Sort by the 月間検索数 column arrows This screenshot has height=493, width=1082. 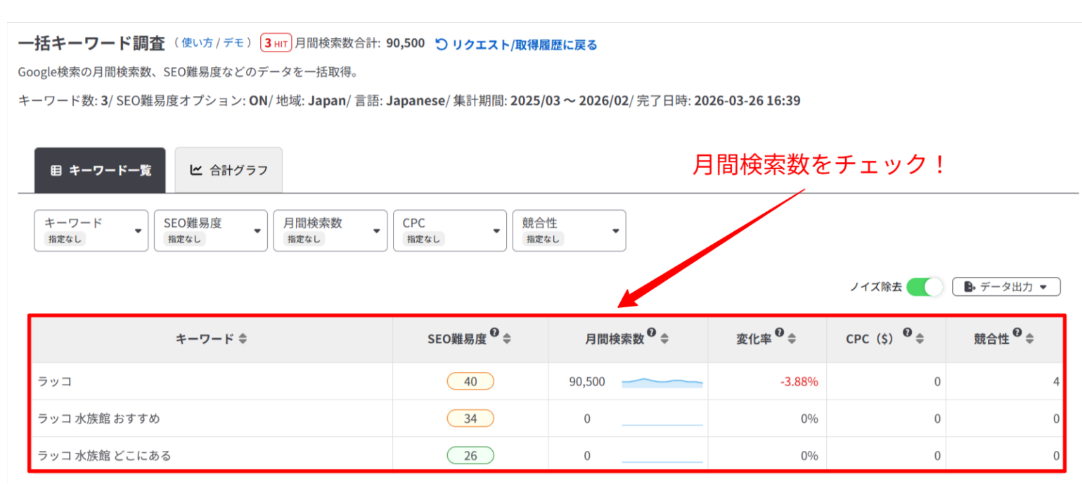(x=665, y=339)
